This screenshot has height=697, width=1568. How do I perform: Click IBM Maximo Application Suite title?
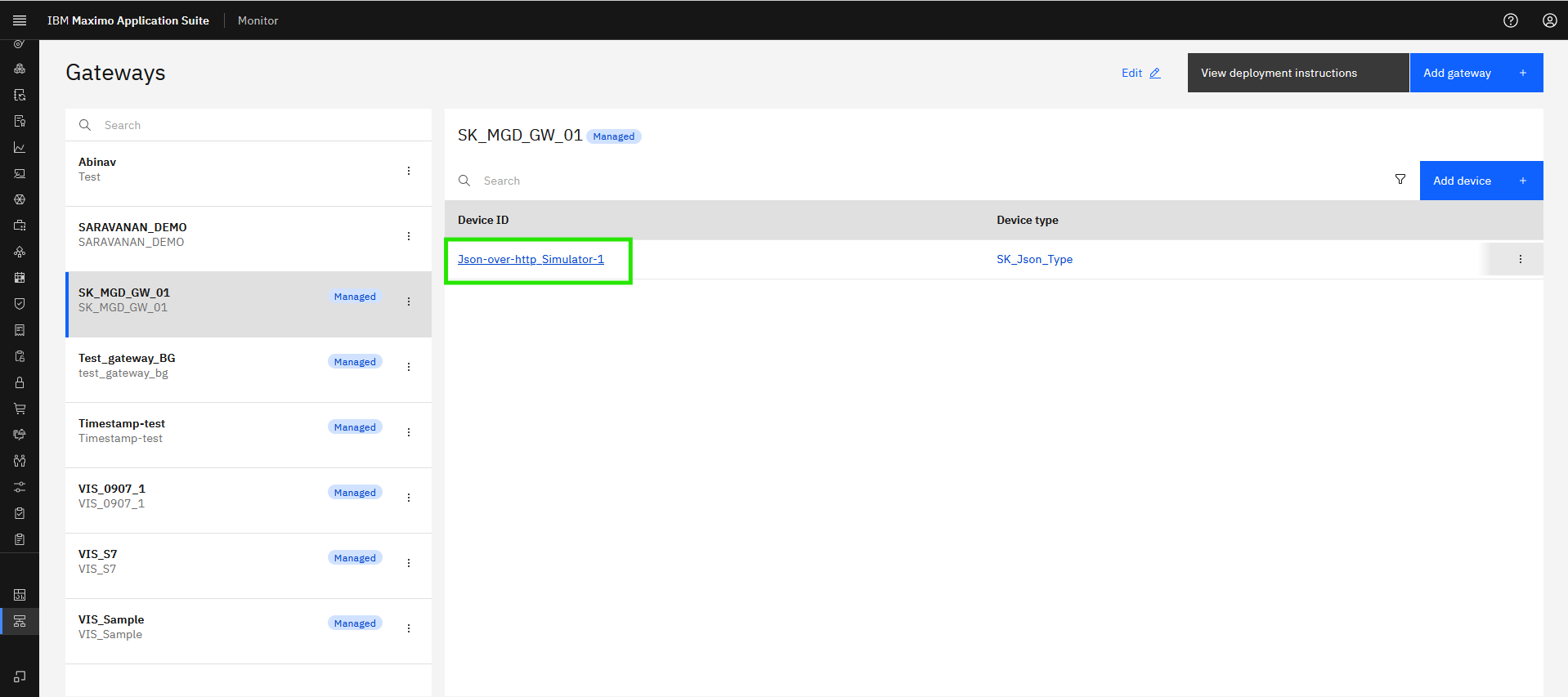tap(128, 20)
